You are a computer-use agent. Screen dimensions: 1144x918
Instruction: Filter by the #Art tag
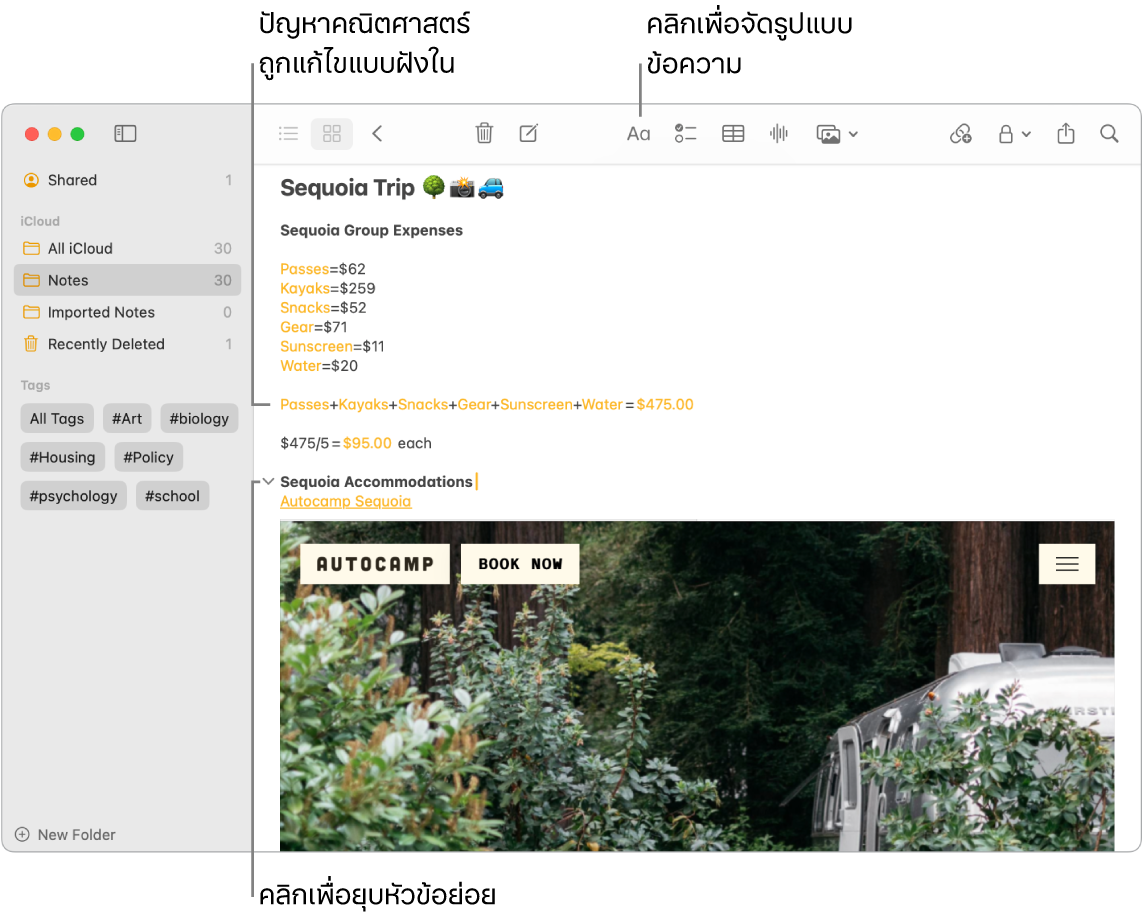tap(127, 419)
